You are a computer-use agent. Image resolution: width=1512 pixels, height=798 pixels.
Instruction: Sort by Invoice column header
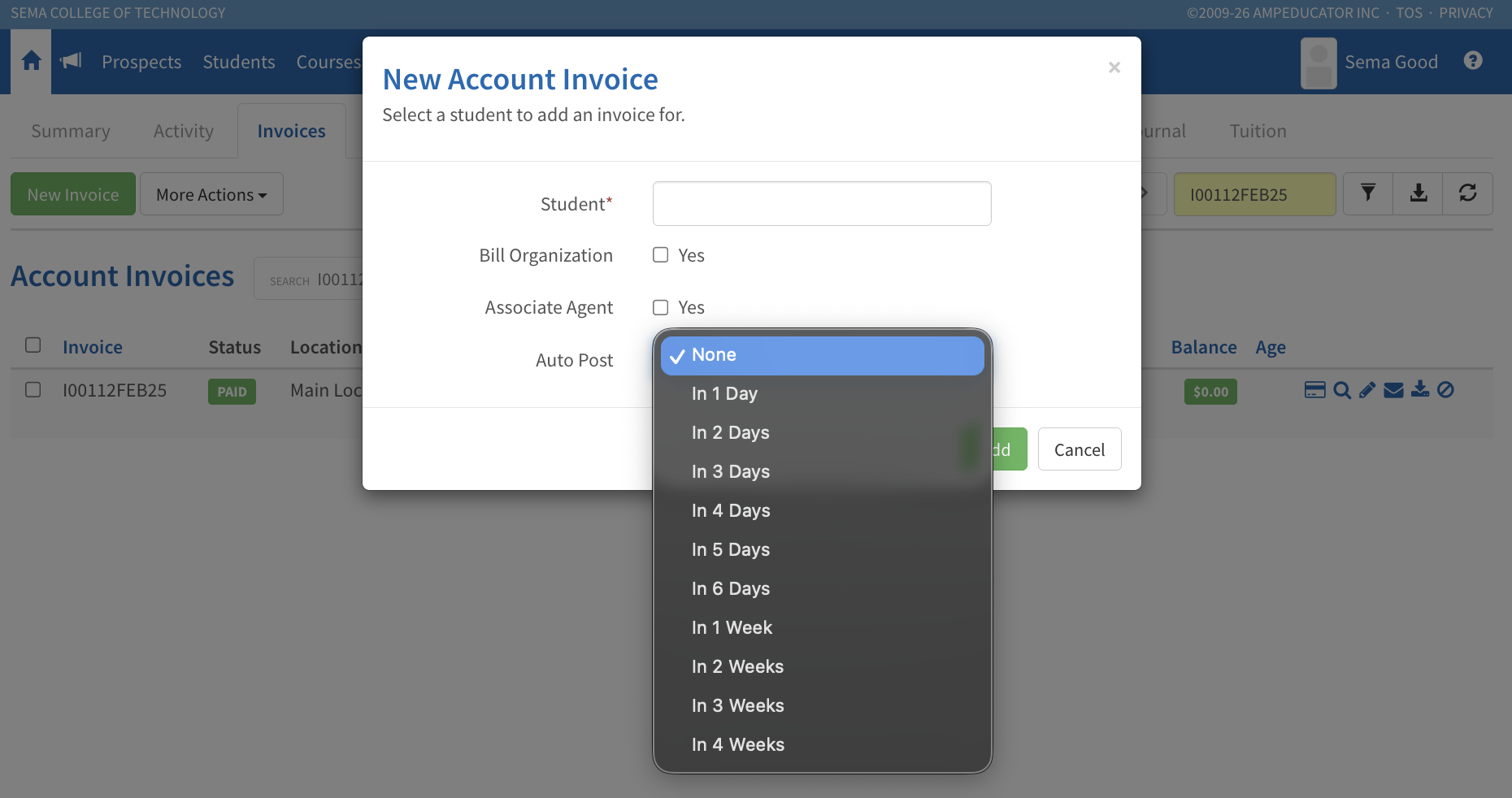(x=93, y=347)
